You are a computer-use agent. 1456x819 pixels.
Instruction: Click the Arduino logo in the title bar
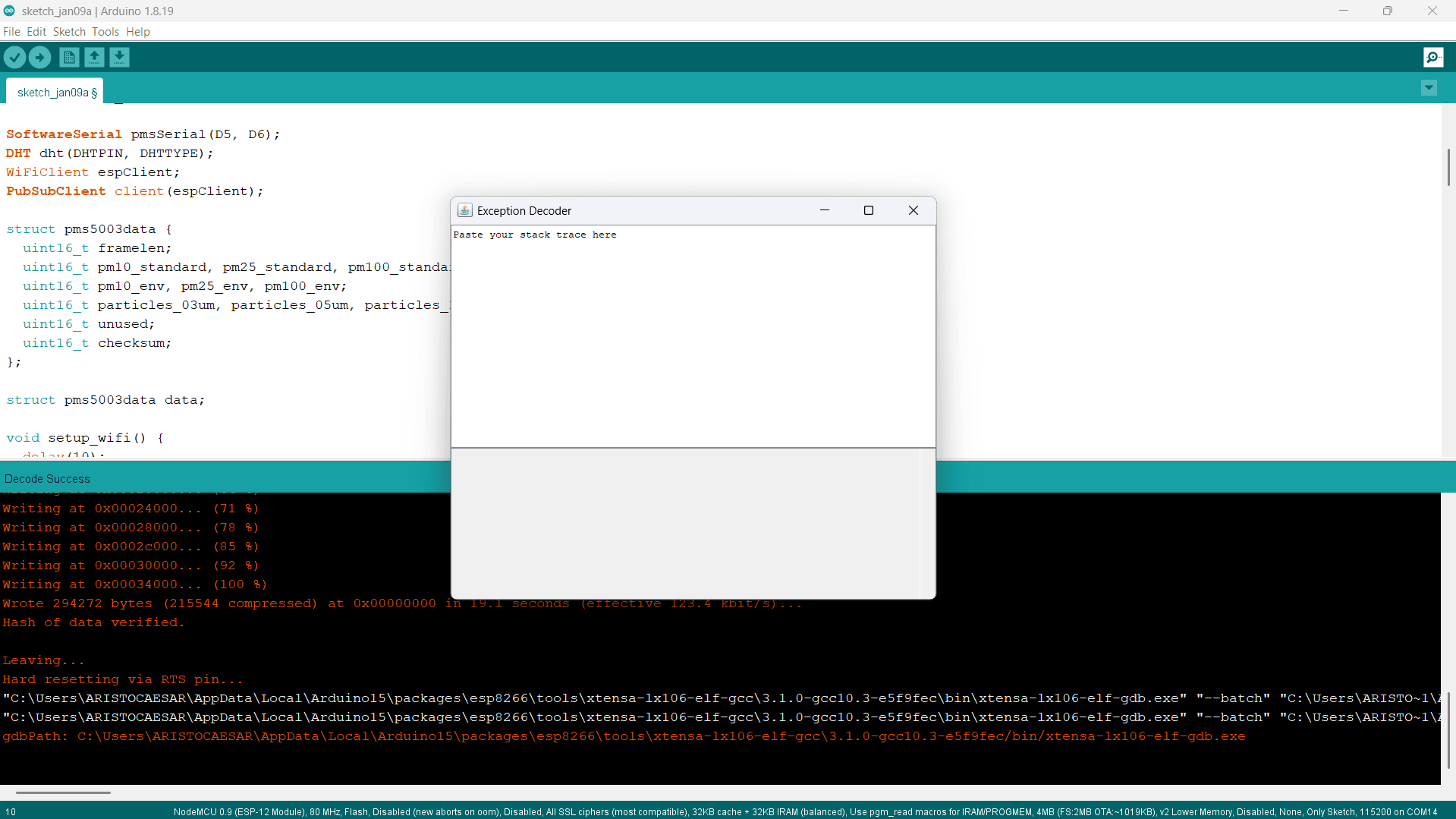point(9,11)
